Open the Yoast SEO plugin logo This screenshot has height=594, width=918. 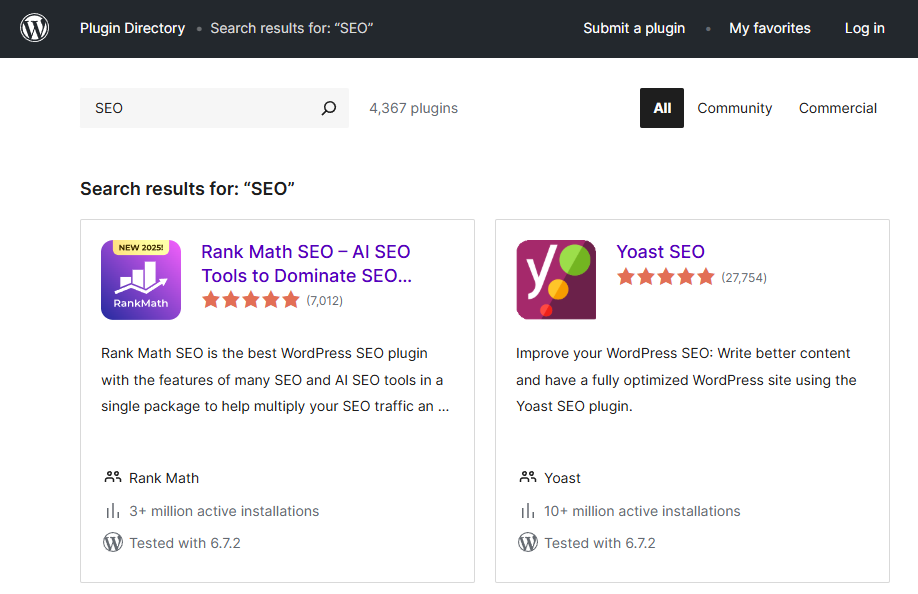pos(556,280)
